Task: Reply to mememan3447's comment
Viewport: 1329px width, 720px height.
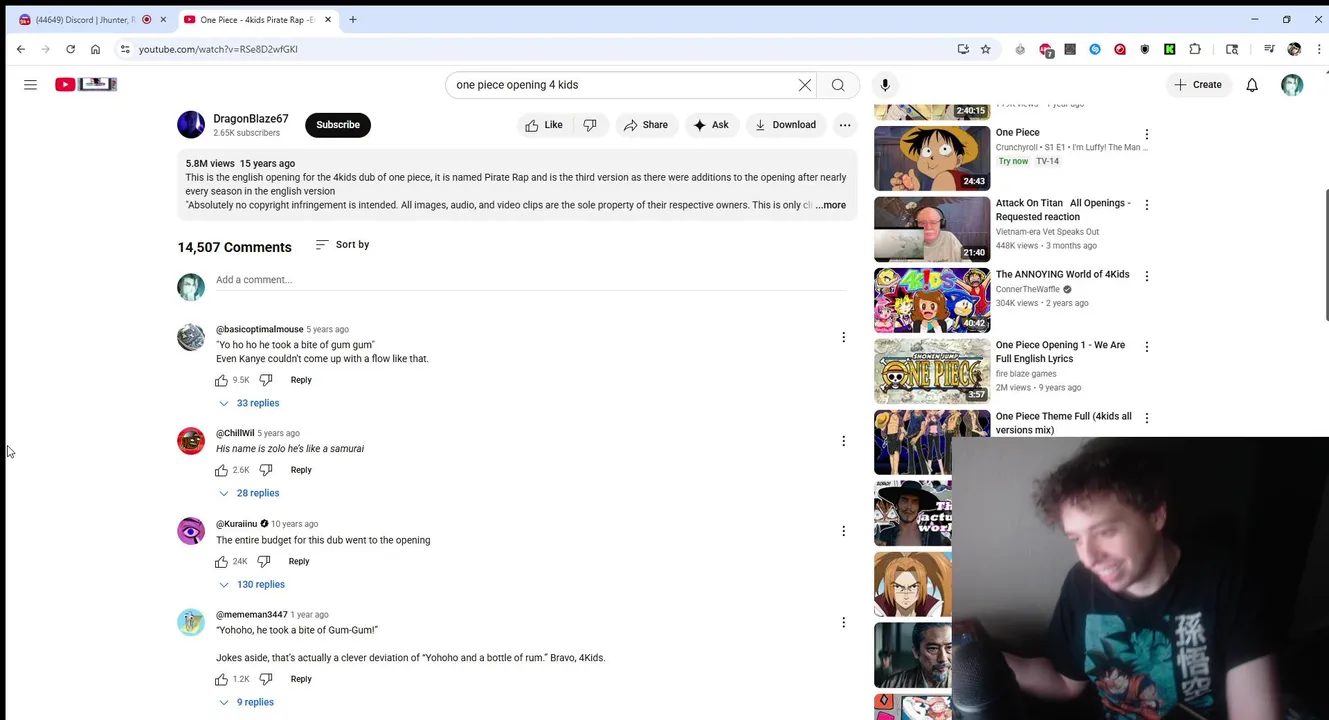Action: 301,679
